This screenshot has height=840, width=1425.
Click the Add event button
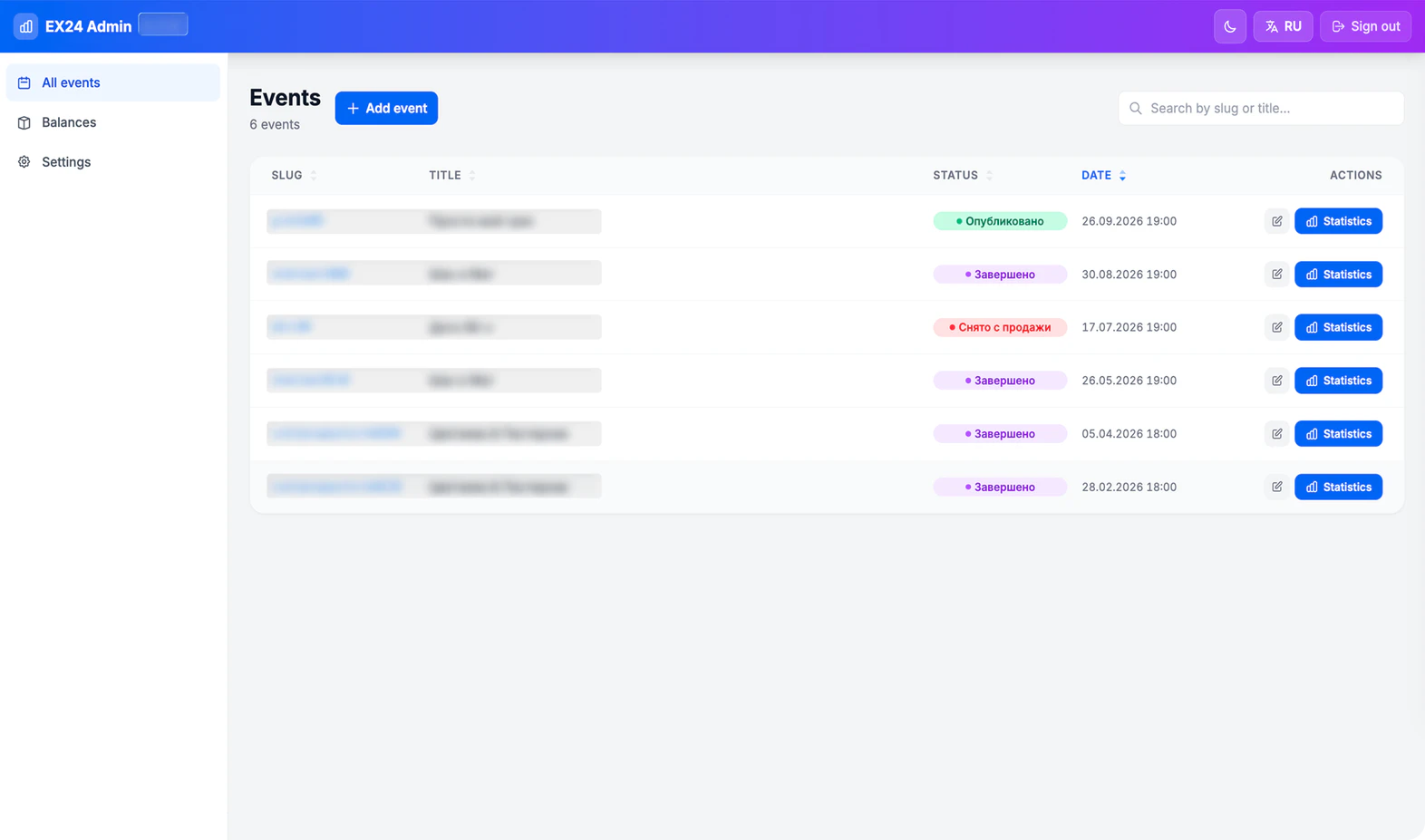(386, 108)
